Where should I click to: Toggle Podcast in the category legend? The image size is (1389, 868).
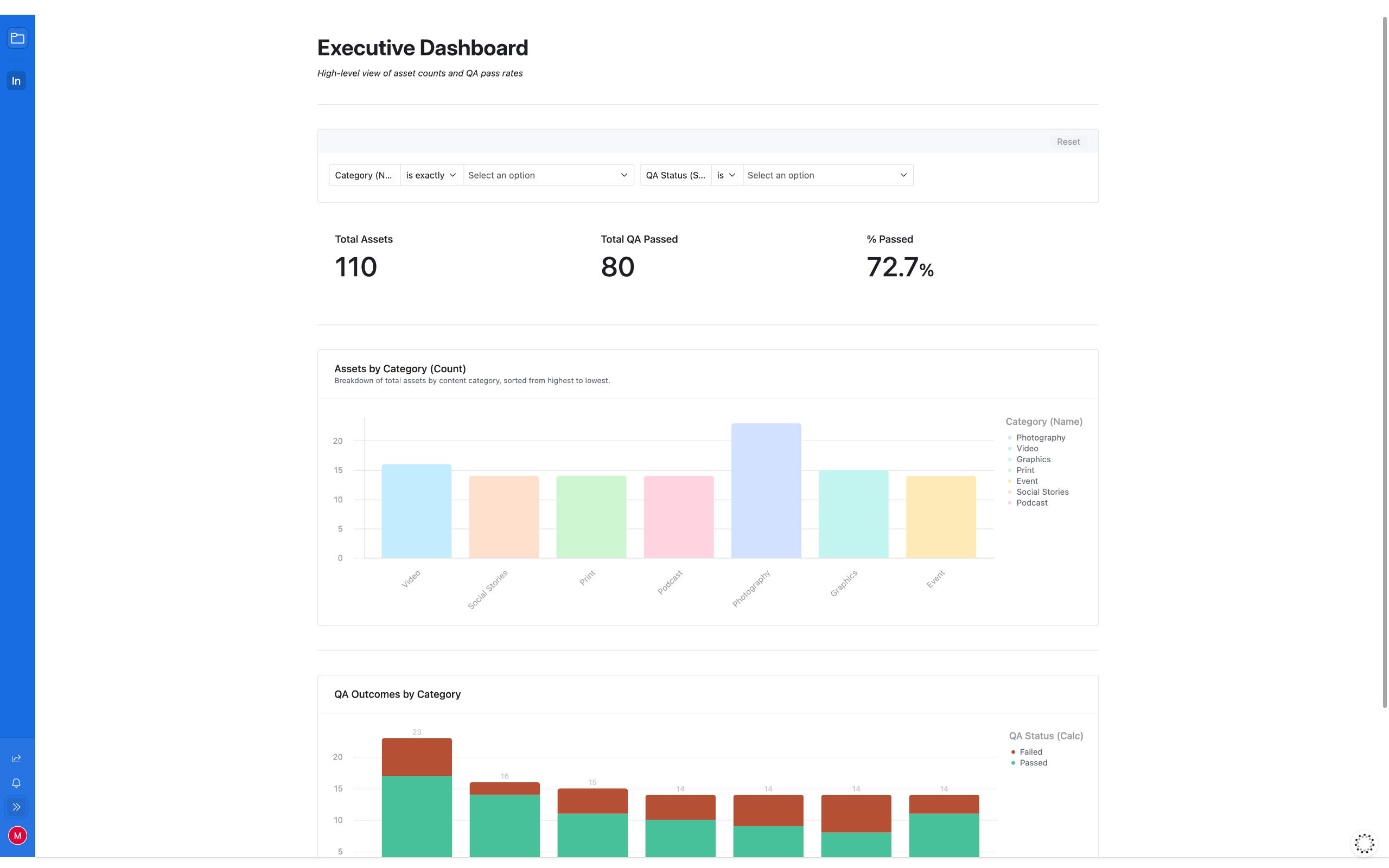tap(1031, 502)
